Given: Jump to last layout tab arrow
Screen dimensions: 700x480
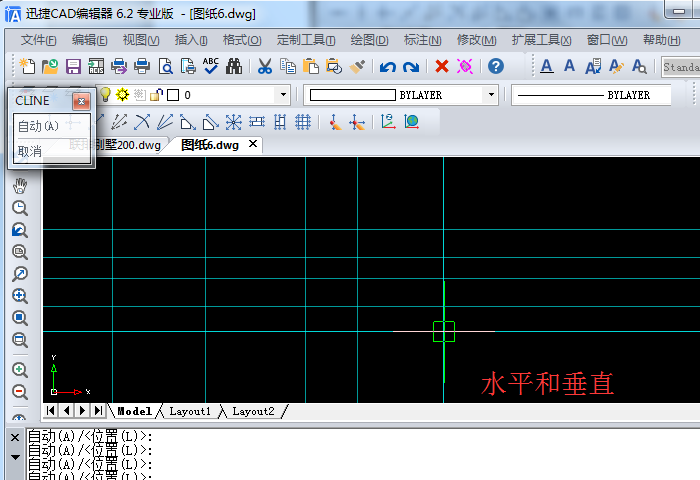Looking at the screenshot, I should tap(98, 410).
